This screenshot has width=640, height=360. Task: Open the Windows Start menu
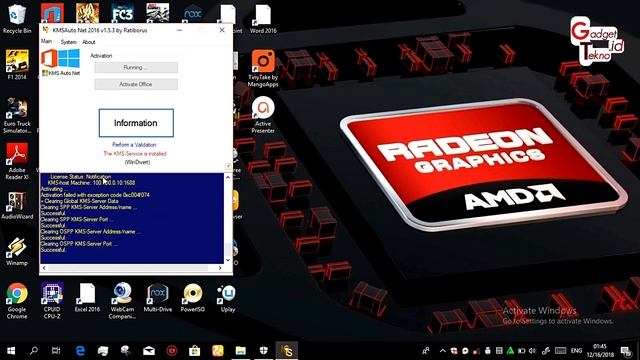pyautogui.click(x=11, y=351)
